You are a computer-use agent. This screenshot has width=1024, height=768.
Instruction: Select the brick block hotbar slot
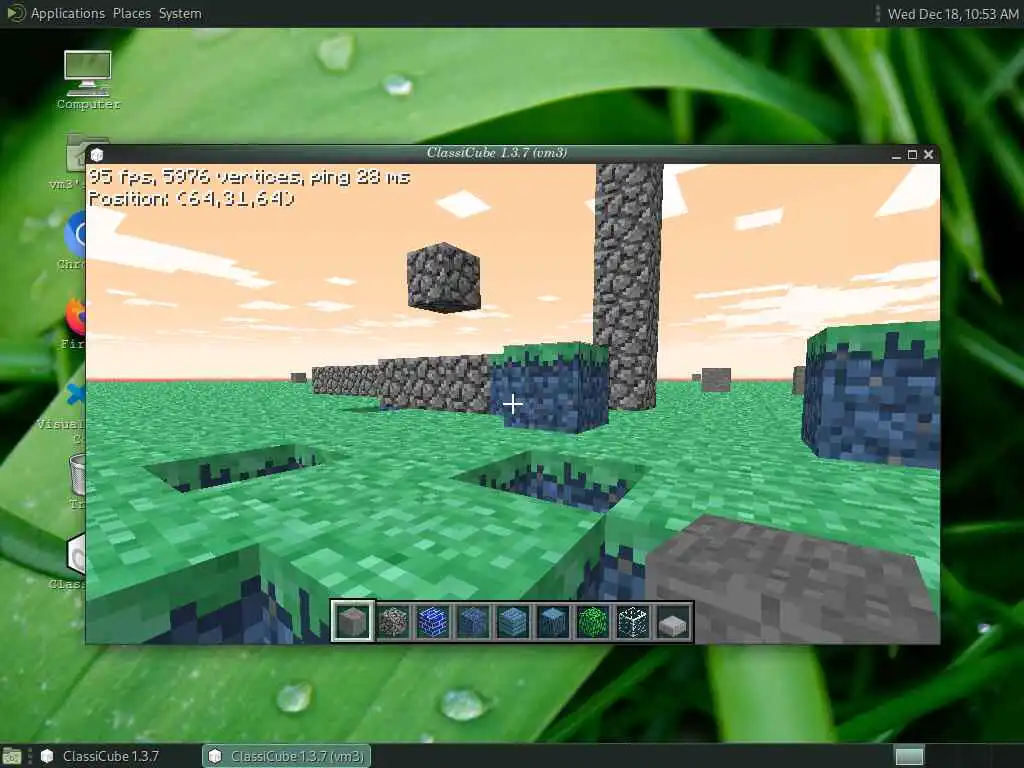click(x=433, y=621)
